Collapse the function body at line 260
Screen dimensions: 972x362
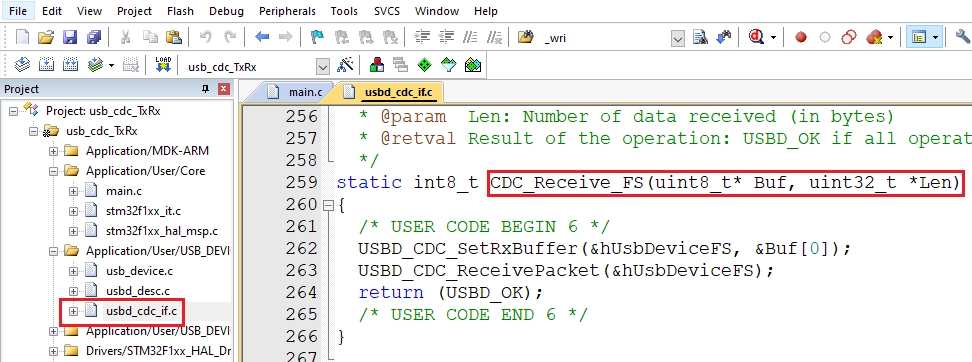coord(328,205)
